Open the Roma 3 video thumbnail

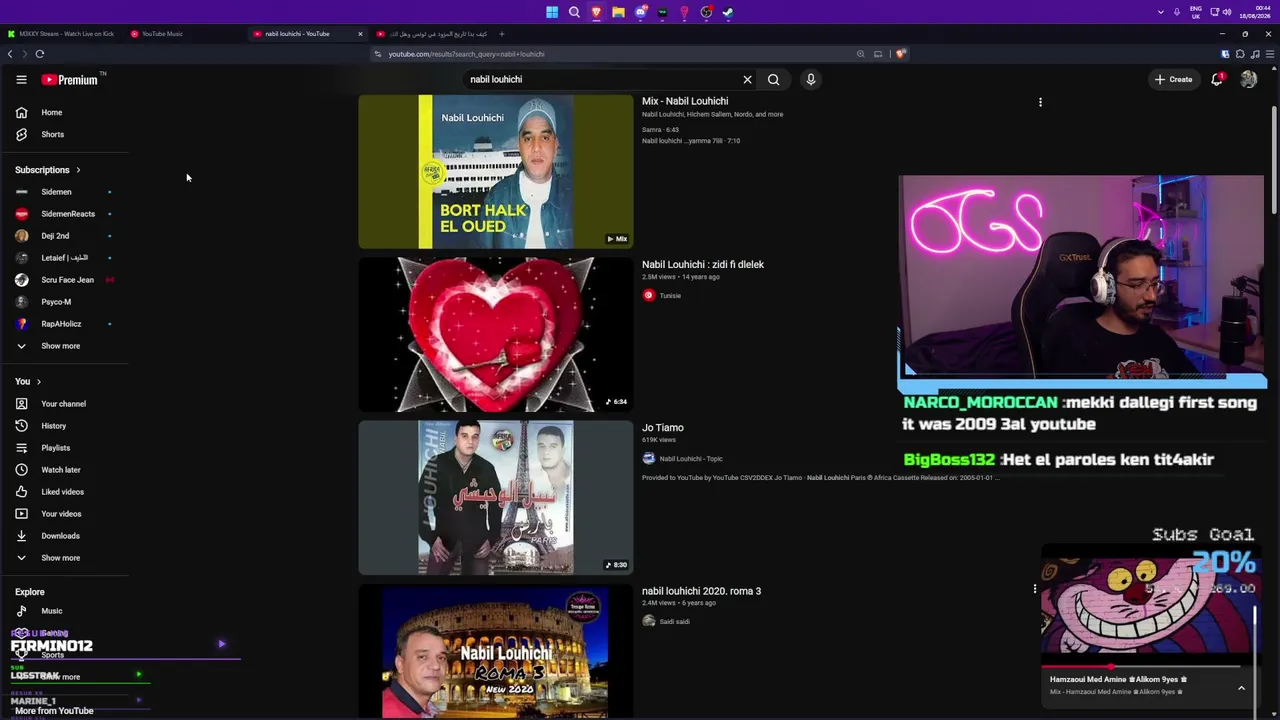click(496, 652)
